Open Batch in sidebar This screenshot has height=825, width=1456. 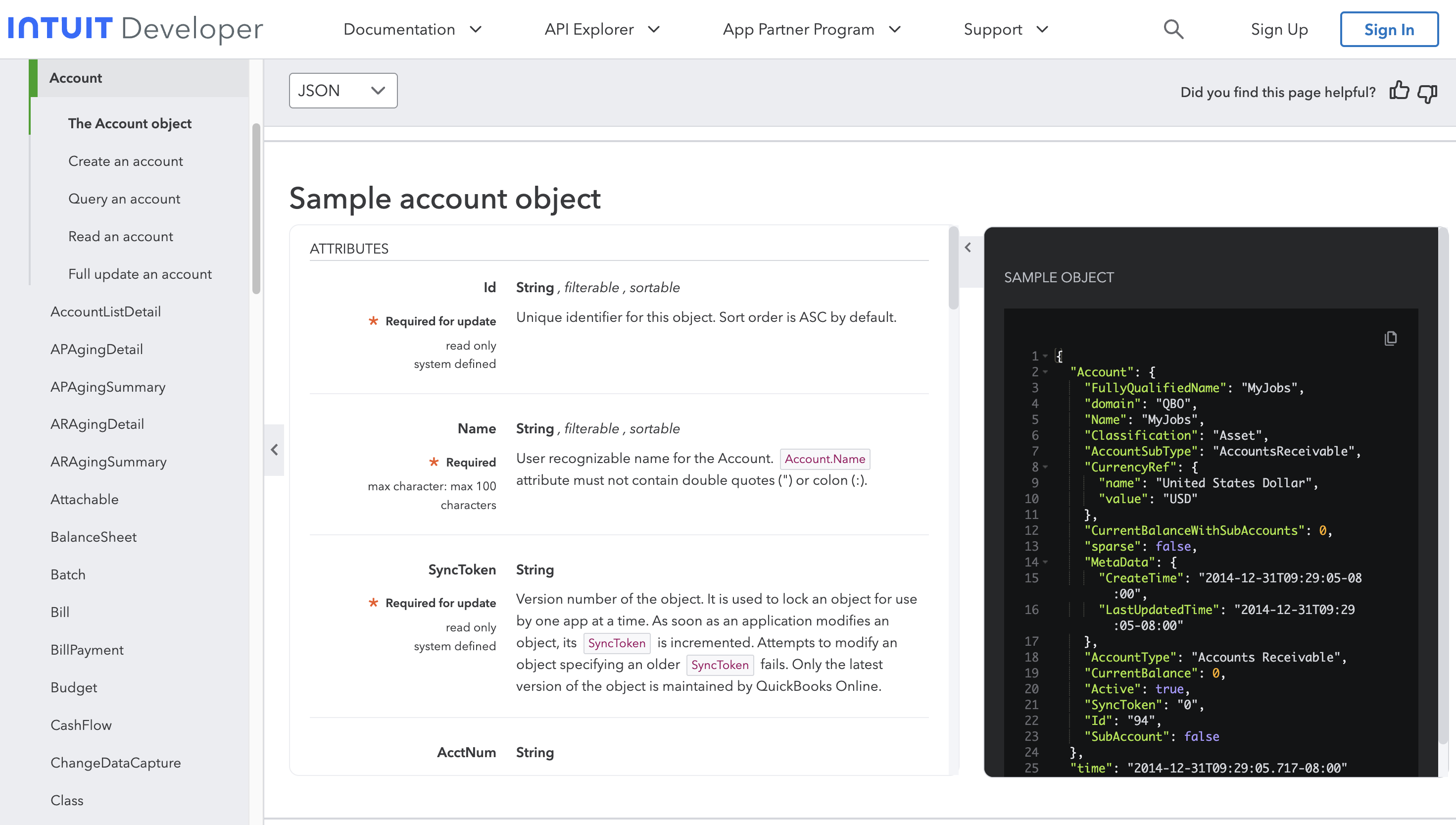point(68,574)
